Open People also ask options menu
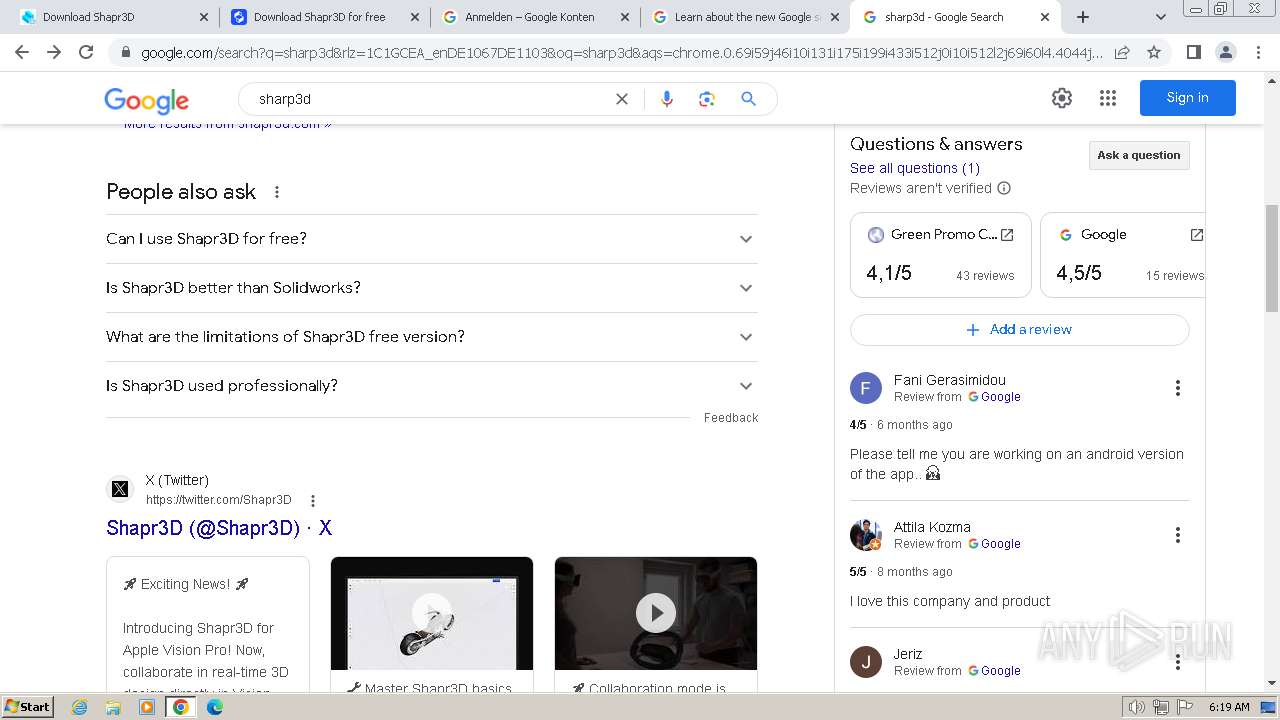This screenshot has width=1280, height=720. (x=277, y=192)
